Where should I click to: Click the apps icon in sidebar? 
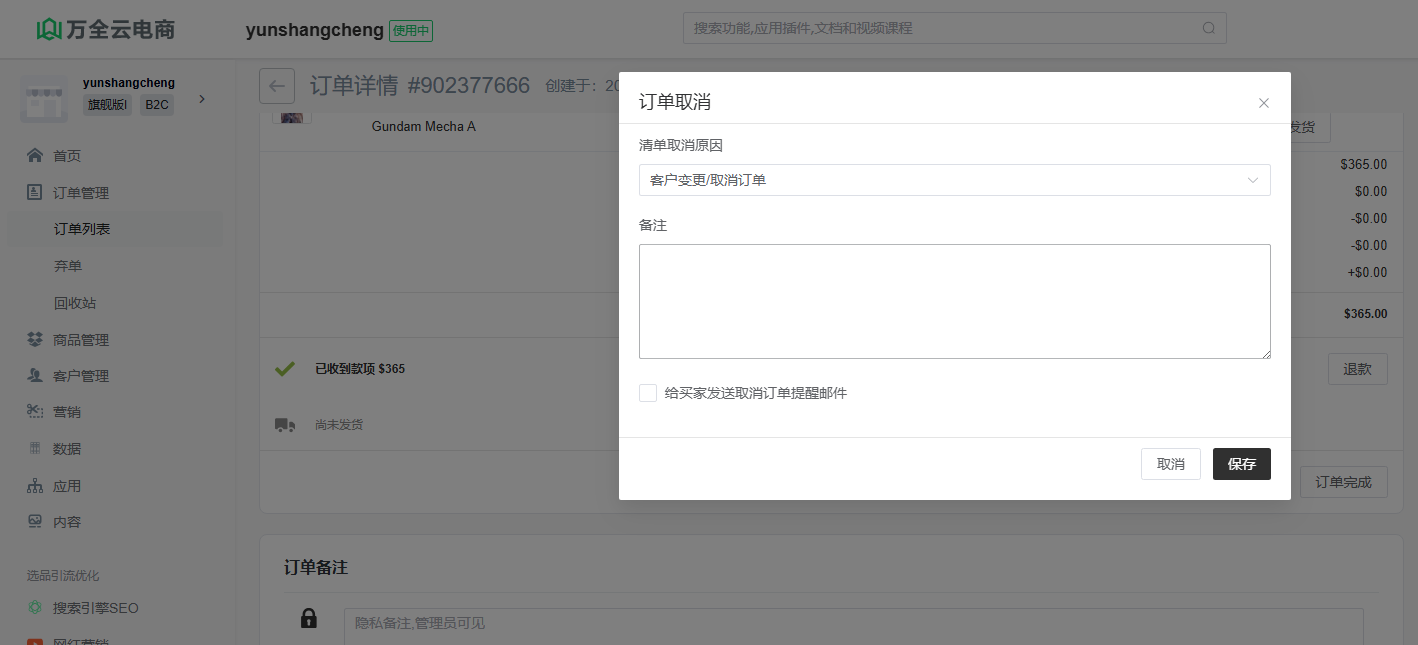tap(35, 486)
